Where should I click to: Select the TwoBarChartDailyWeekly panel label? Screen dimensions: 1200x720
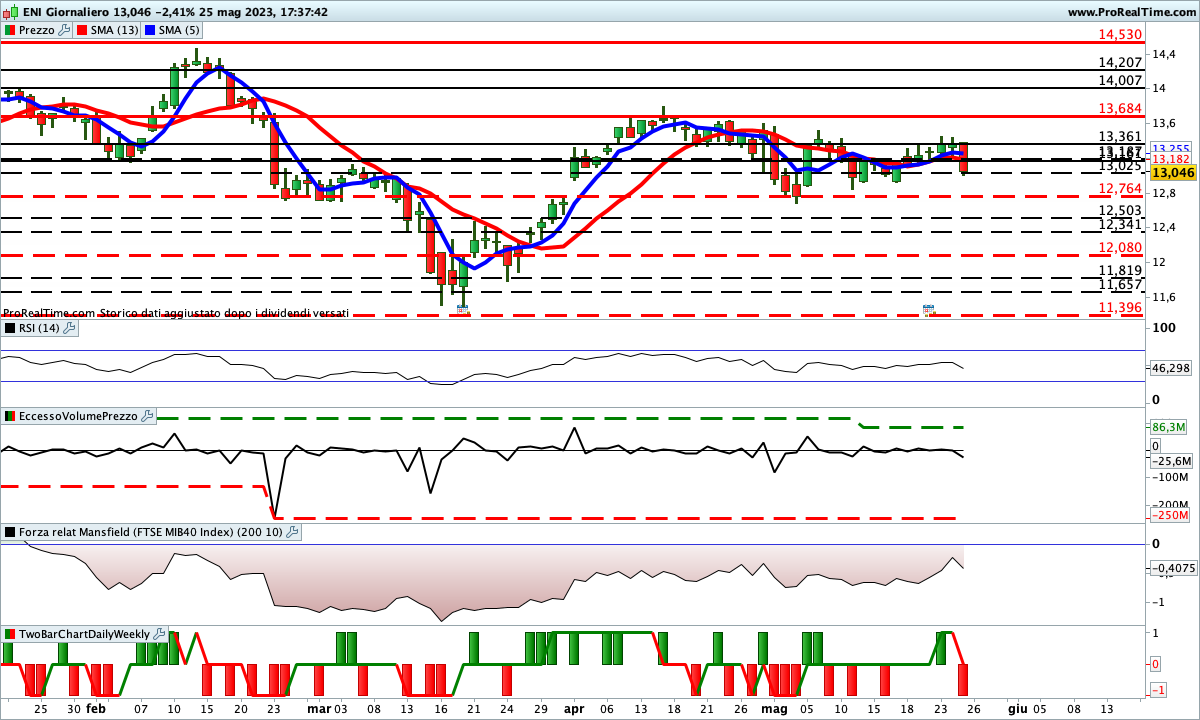[x=85, y=634]
